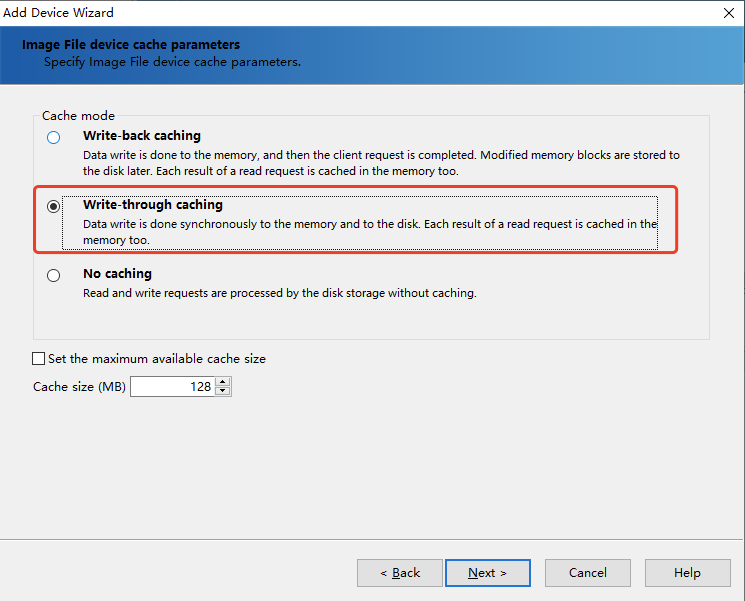Click the 'Set the maximum available cache size' label
Image resolution: width=745 pixels, height=601 pixels.
coord(157,359)
